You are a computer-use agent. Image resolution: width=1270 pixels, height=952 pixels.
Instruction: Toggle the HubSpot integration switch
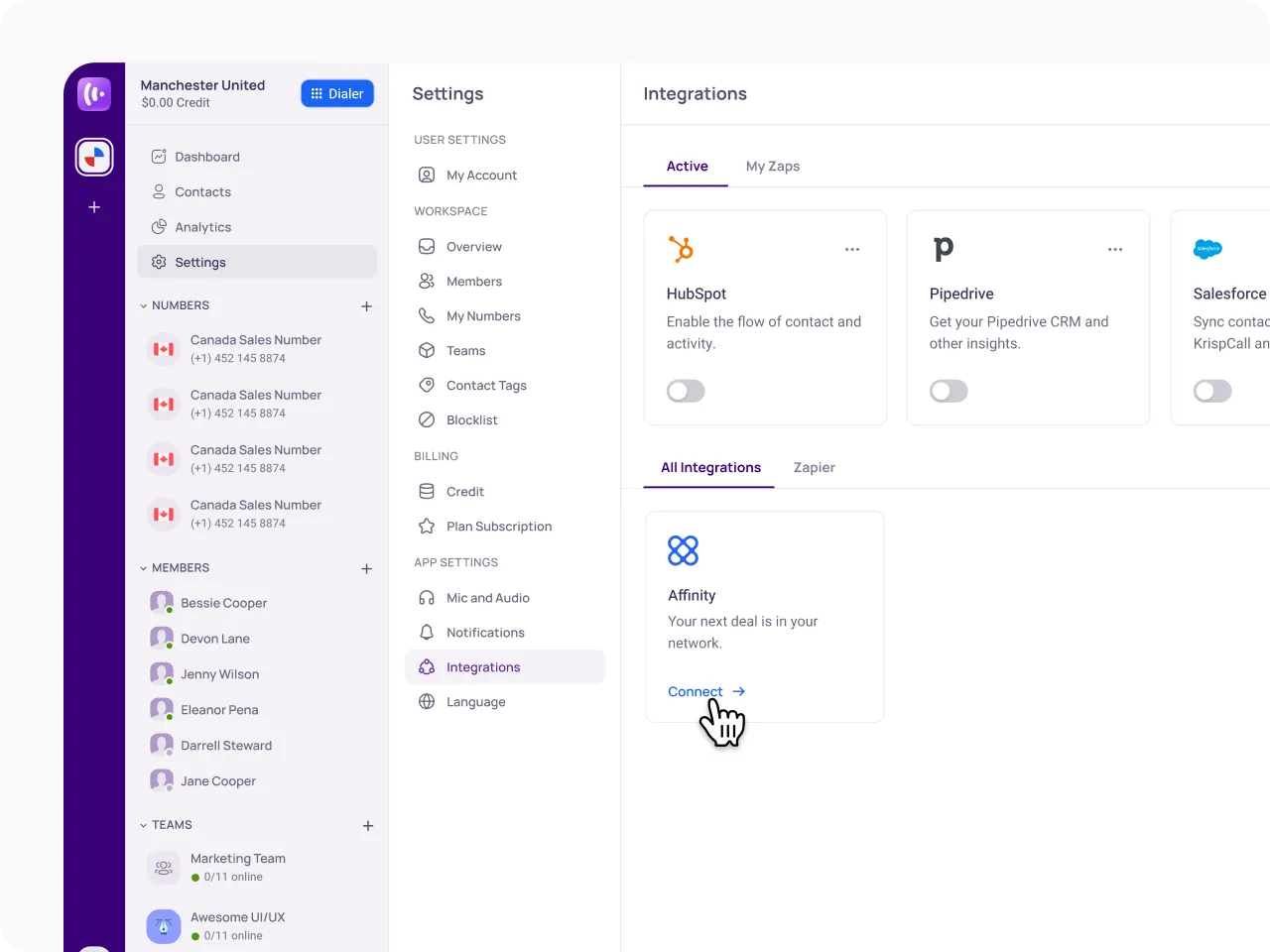(x=686, y=391)
